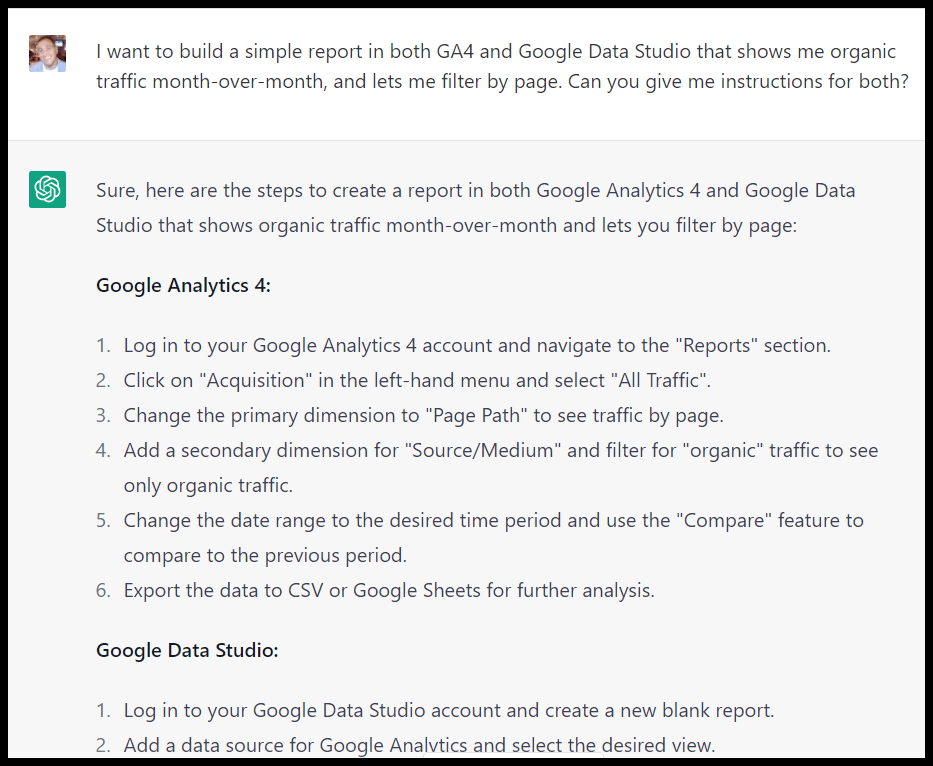Screen dimensions: 933x766
Task: Click the number 6 of the GA4 list
Action: pos(103,590)
